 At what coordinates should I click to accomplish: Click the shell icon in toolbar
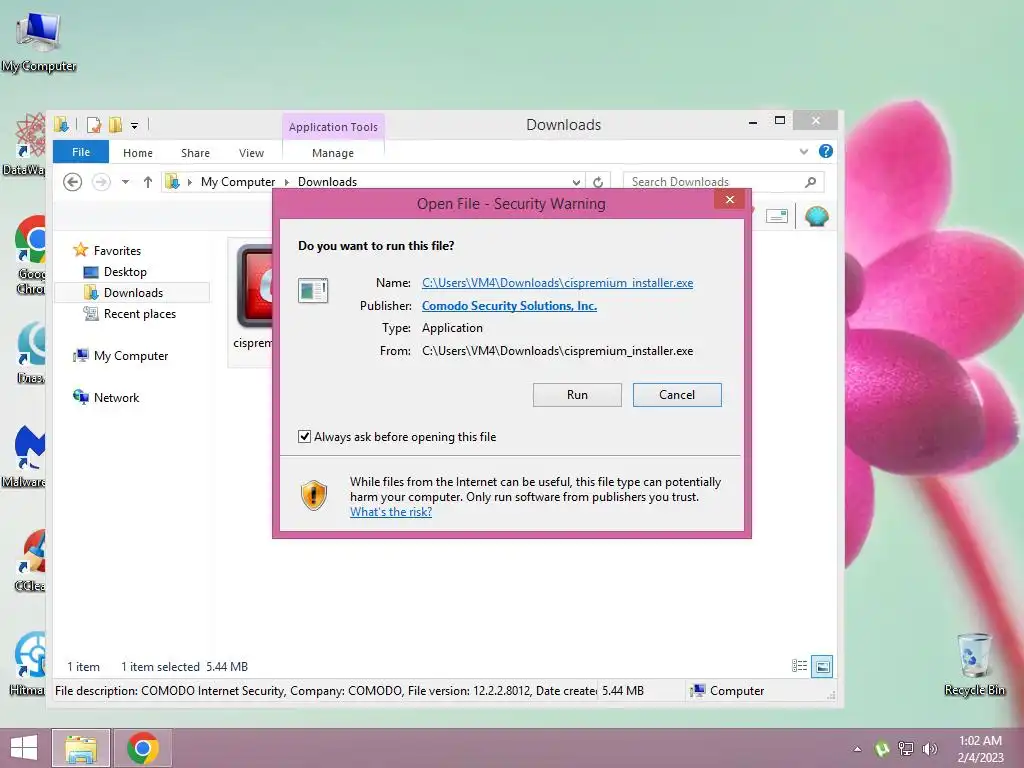point(816,216)
